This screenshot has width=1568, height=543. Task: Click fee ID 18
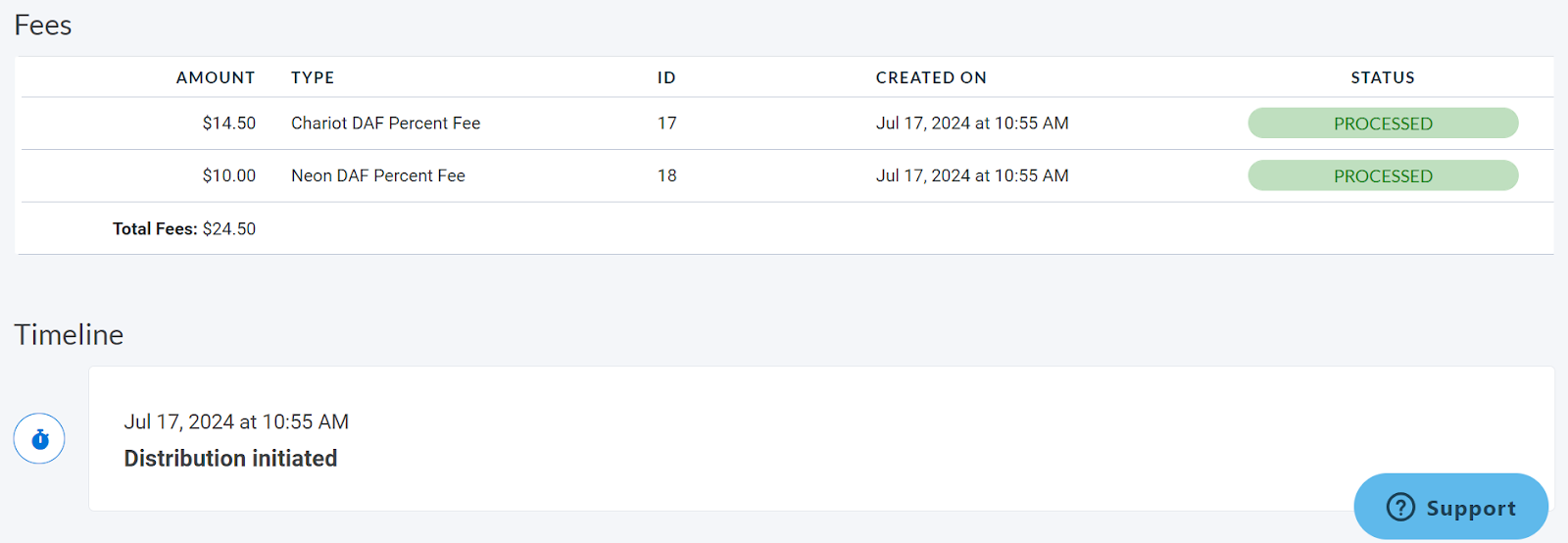666,176
